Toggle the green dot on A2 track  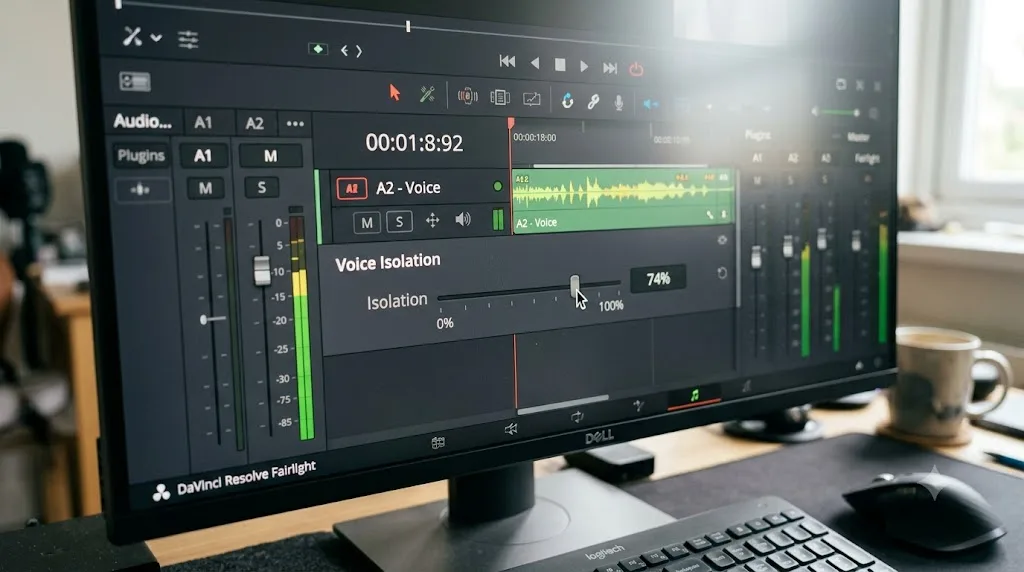[498, 187]
